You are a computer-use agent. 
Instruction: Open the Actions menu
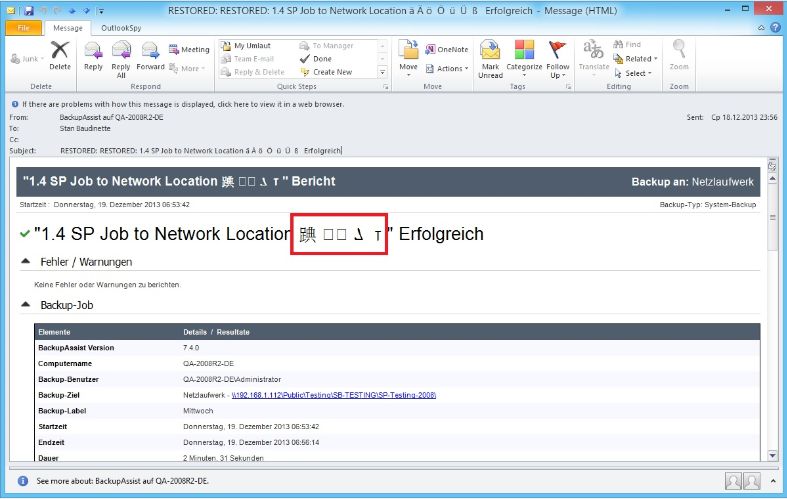[447, 68]
